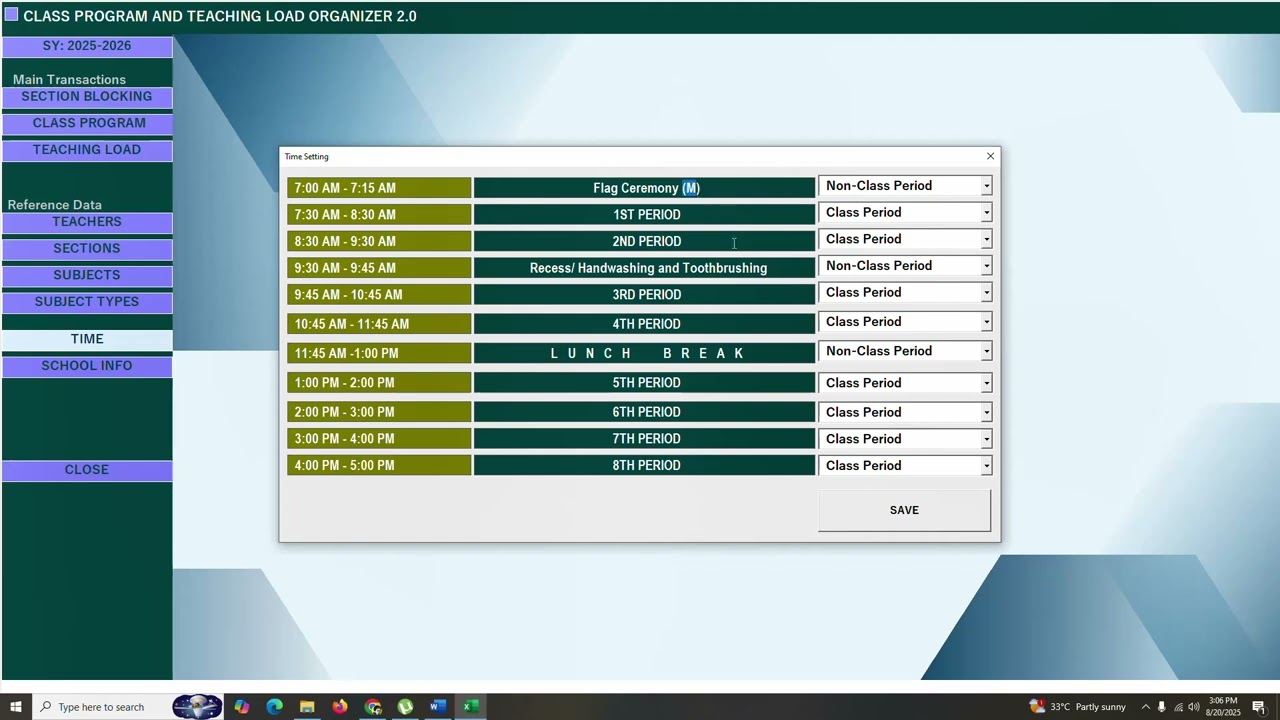Viewport: 1280px width, 720px height.
Task: Expand period type dropdown for LUNCH BREAK
Action: (986, 352)
